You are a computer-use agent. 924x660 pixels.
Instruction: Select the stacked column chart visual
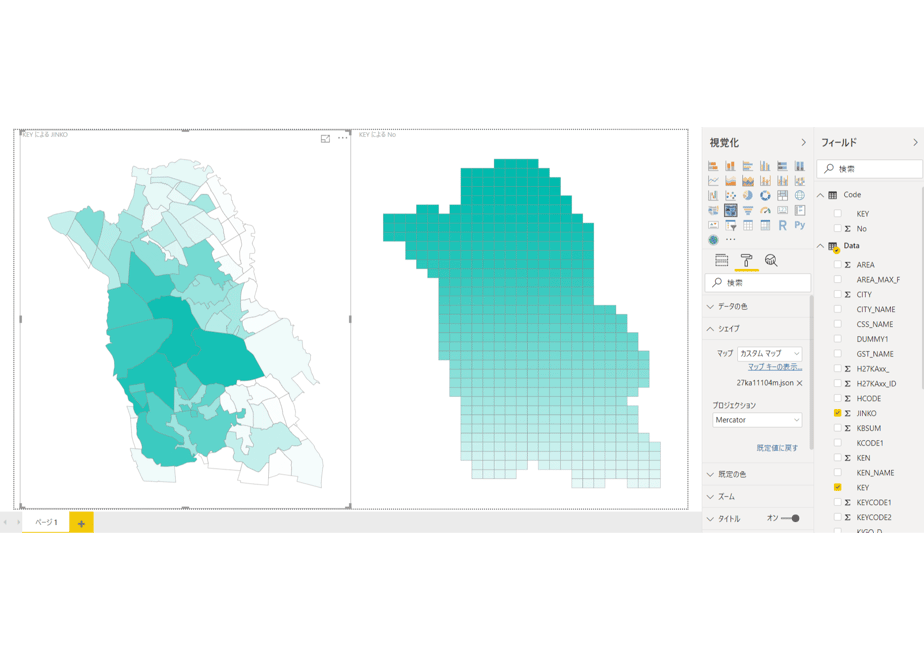coord(730,166)
